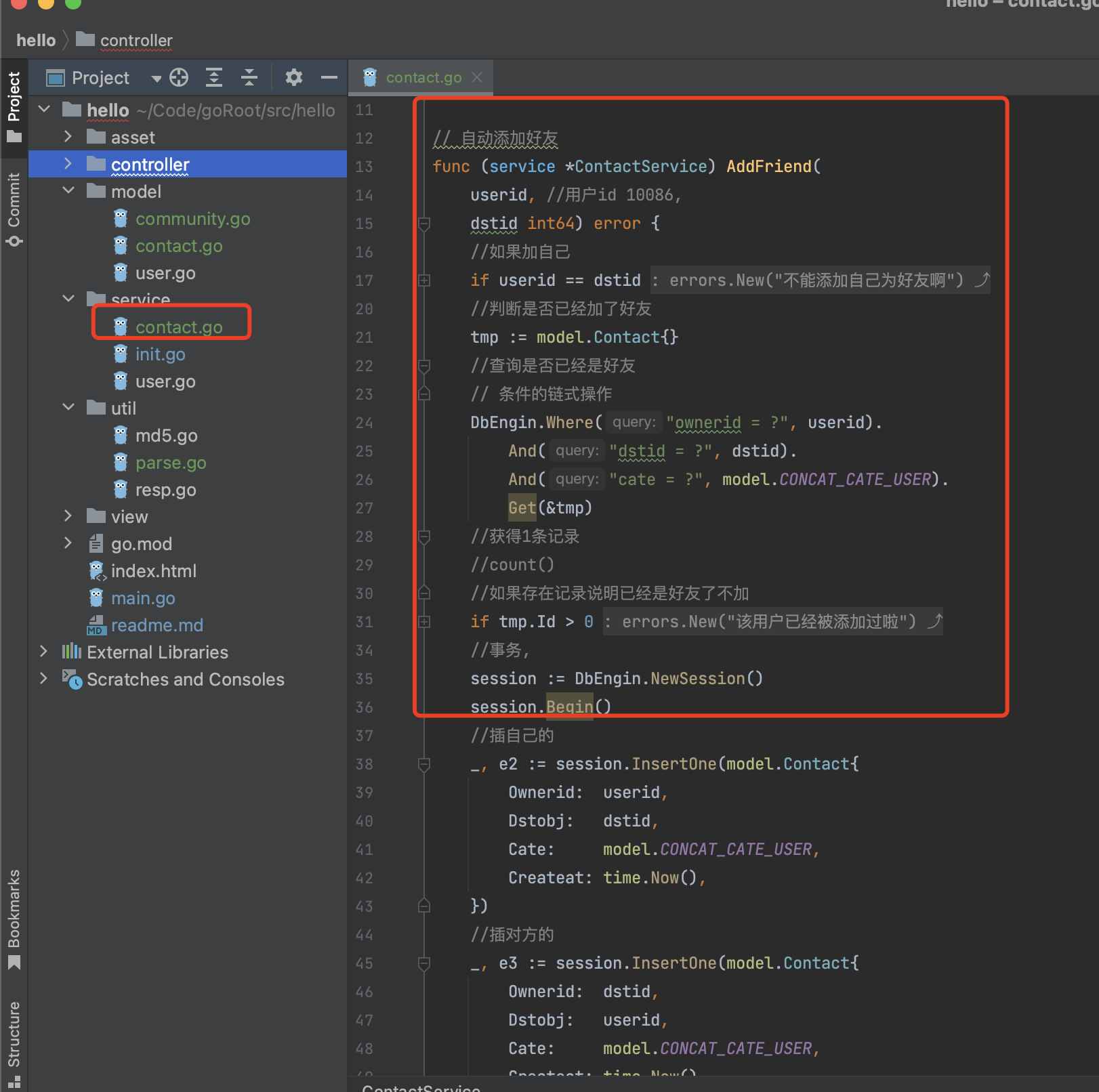The height and width of the screenshot is (1092, 1099).
Task: Click the markdown icon beside readme.md
Action: [x=96, y=625]
